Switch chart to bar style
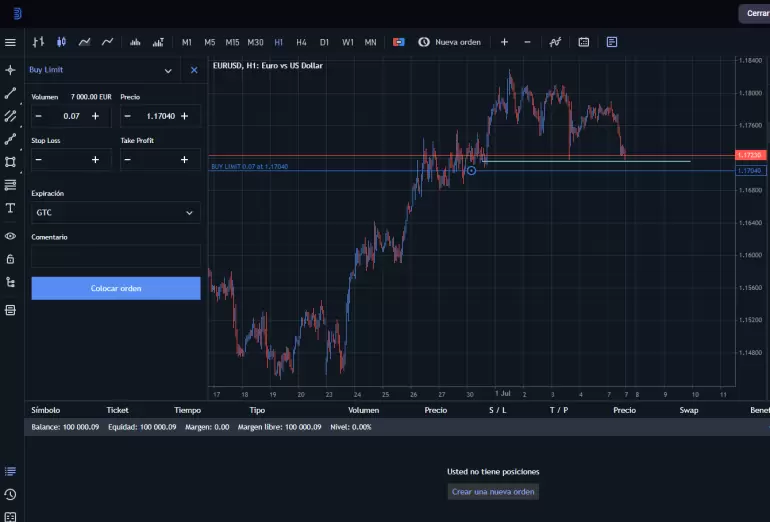 pyautogui.click(x=39, y=42)
